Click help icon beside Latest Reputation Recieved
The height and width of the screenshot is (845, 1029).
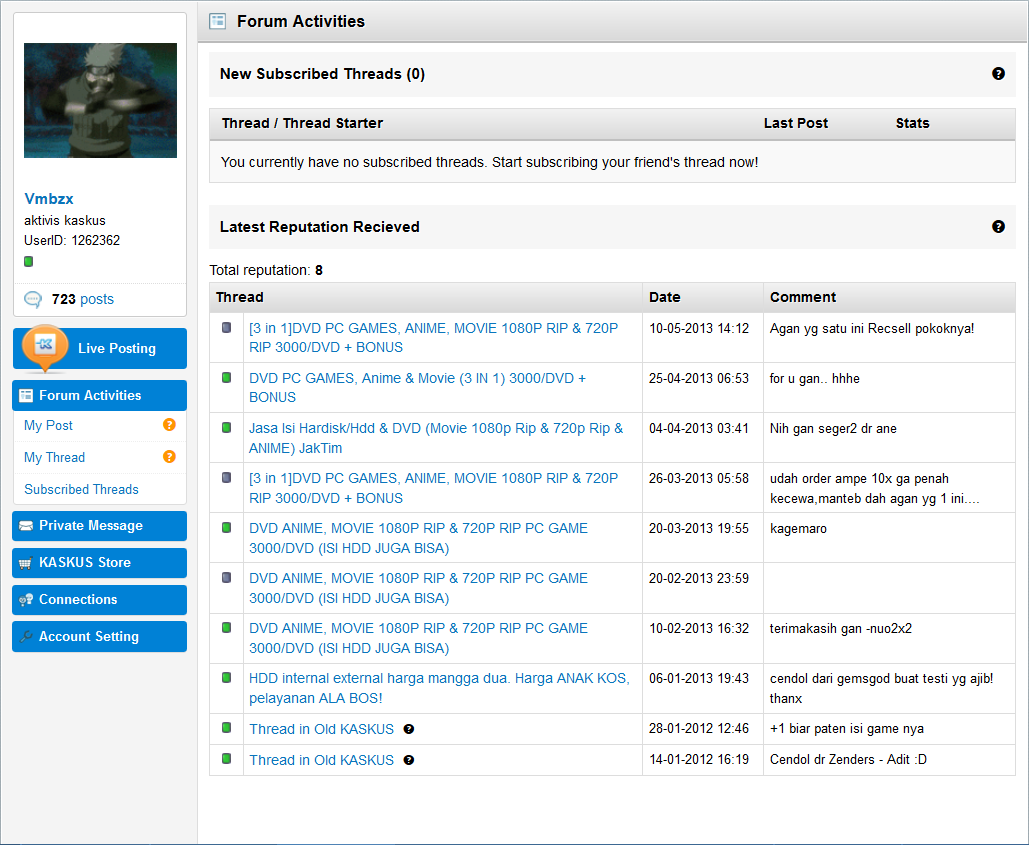(x=998, y=227)
